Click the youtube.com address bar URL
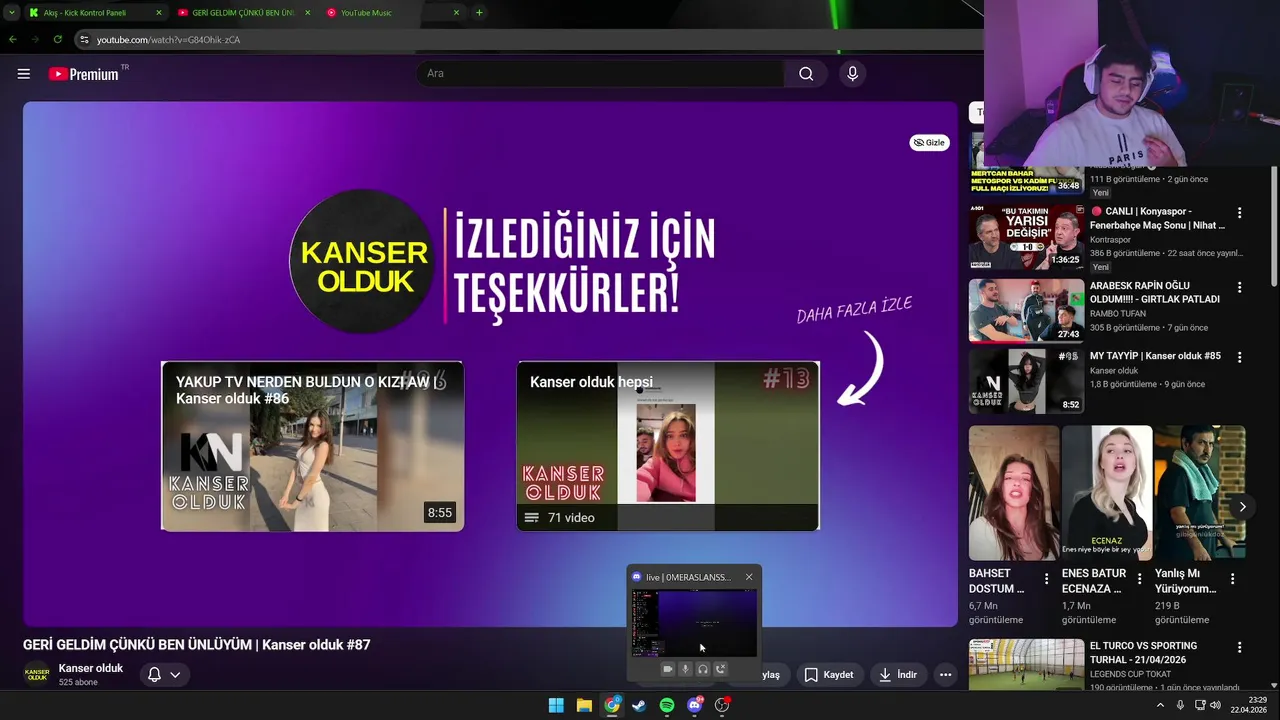The image size is (1280, 720). pyautogui.click(x=168, y=40)
